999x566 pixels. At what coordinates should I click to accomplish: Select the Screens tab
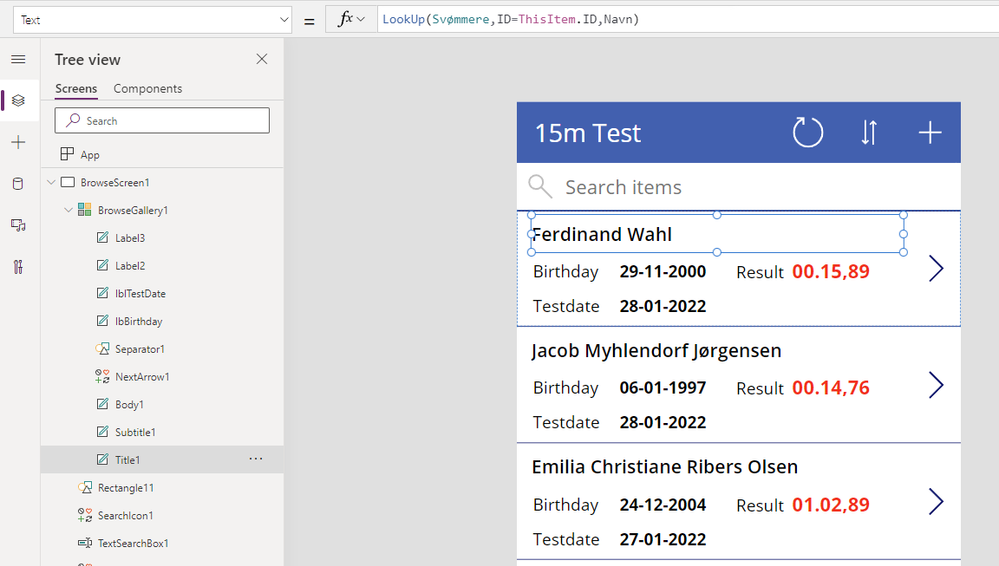point(76,89)
